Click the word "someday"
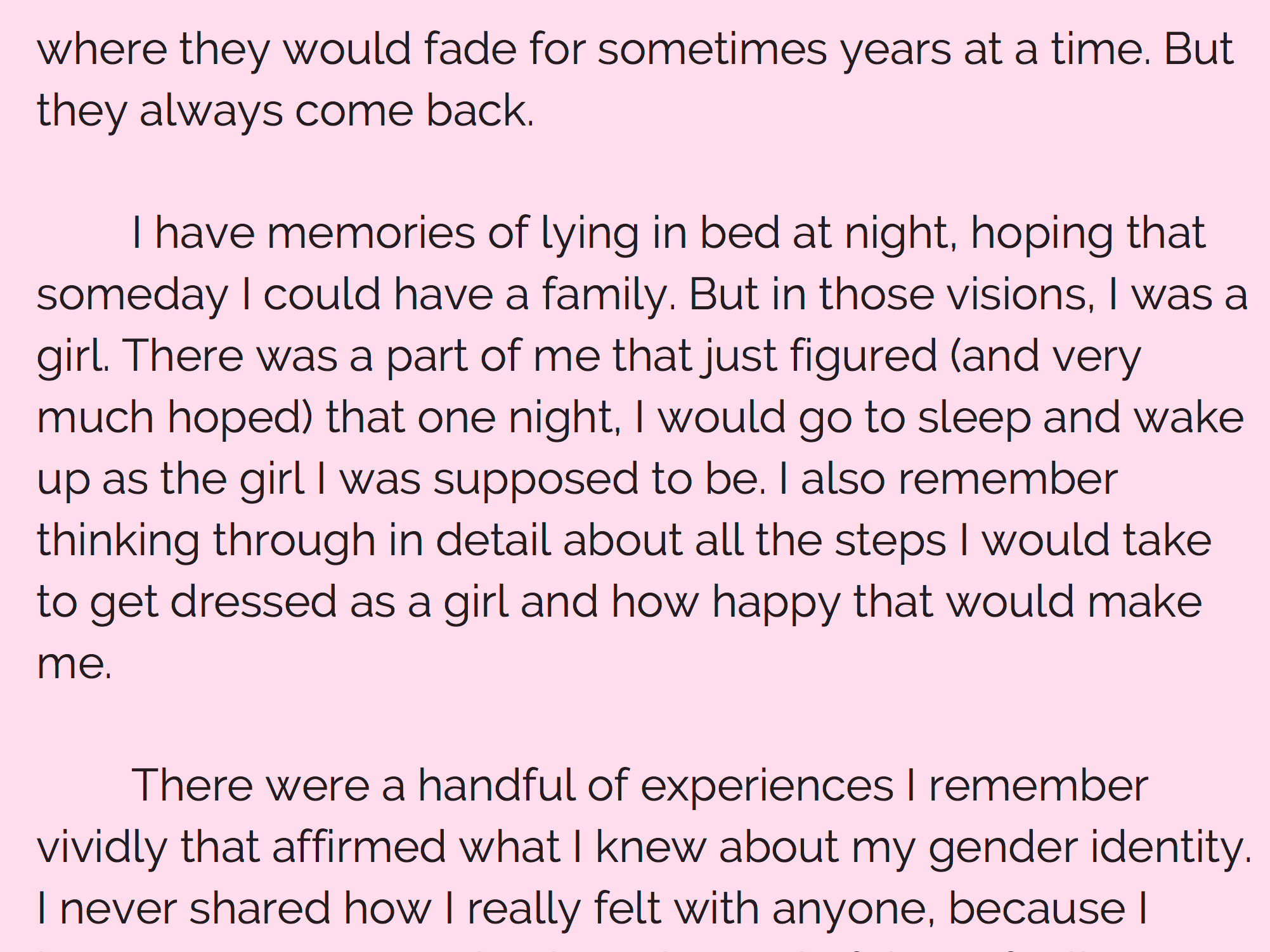Viewport: 1270px width, 952px height. coord(132,295)
